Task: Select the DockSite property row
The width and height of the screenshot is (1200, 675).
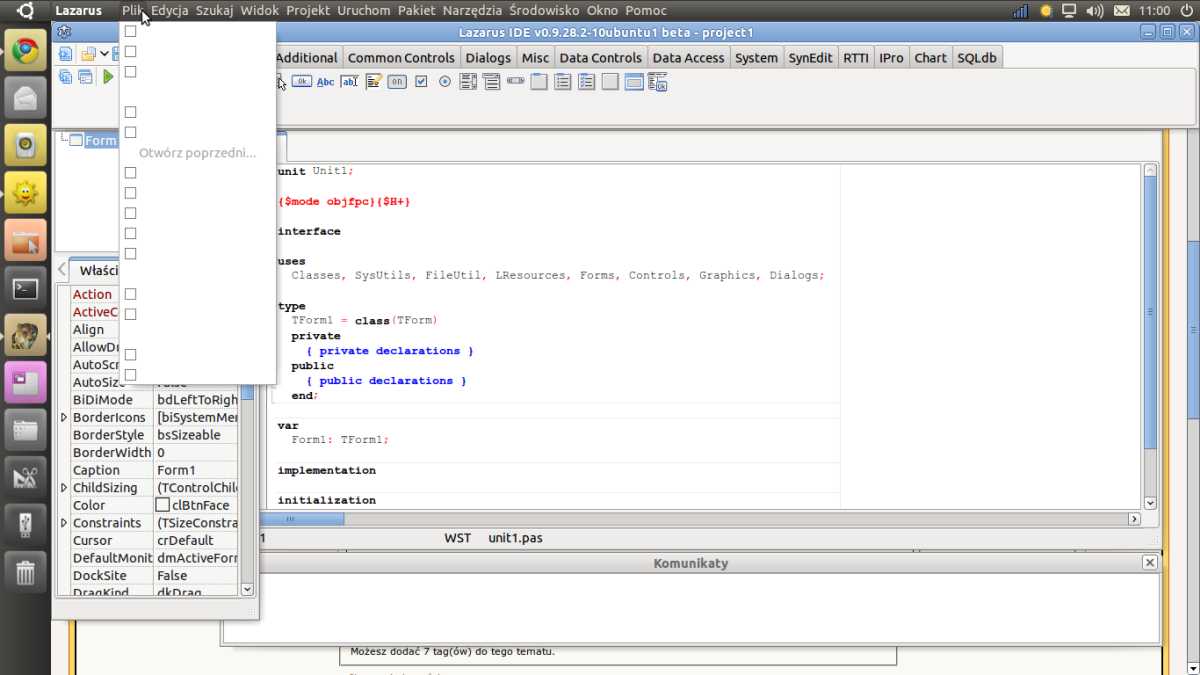Action: click(x=149, y=575)
